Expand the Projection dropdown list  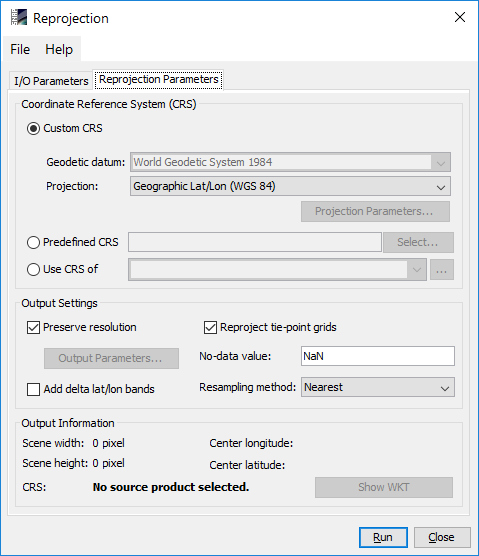tap(290, 186)
